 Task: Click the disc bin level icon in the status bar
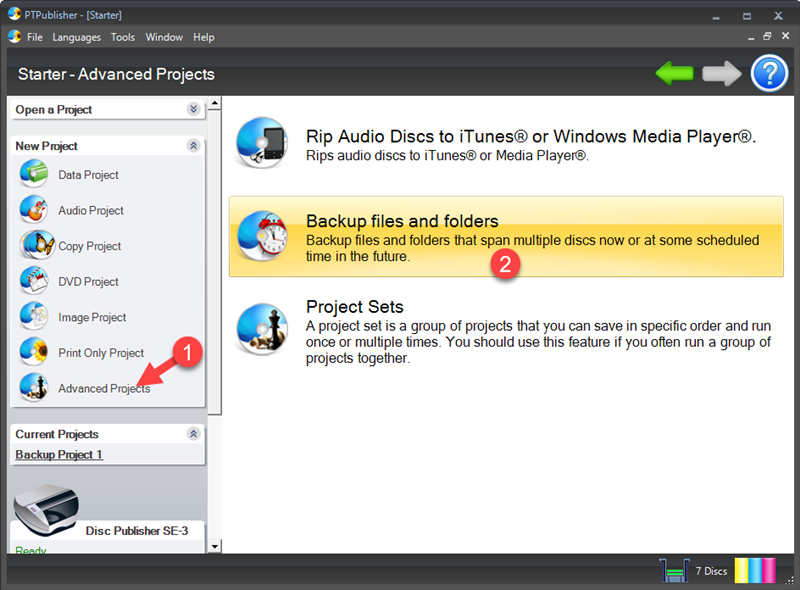(674, 571)
